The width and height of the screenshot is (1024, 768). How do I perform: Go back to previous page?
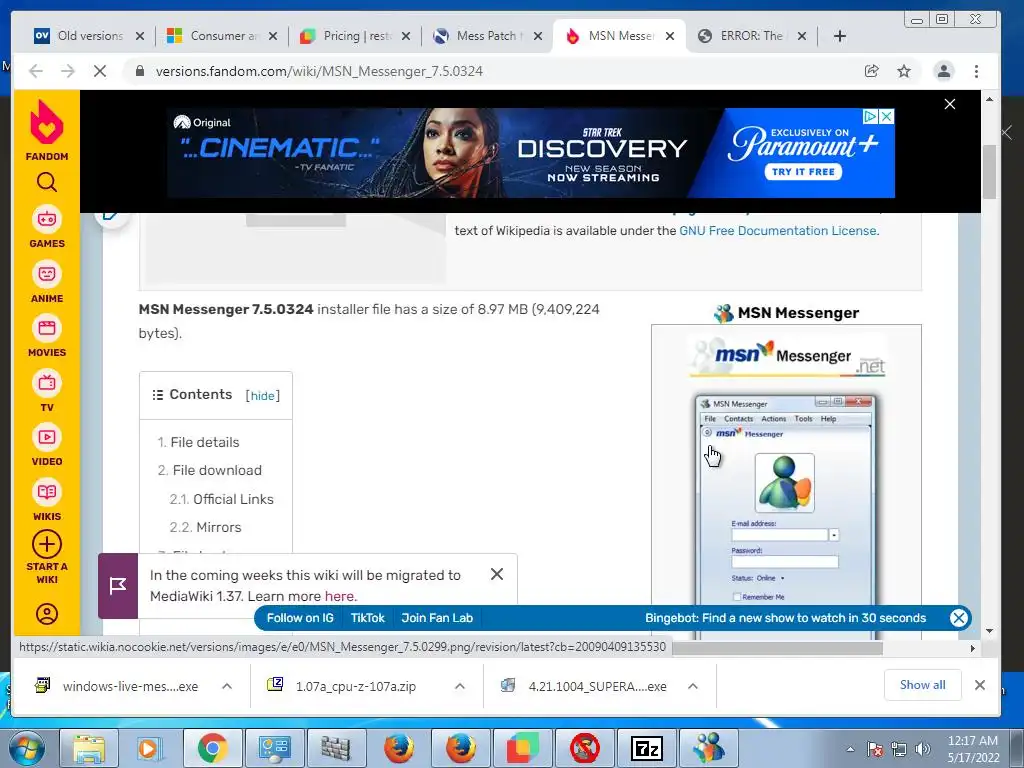click(36, 71)
